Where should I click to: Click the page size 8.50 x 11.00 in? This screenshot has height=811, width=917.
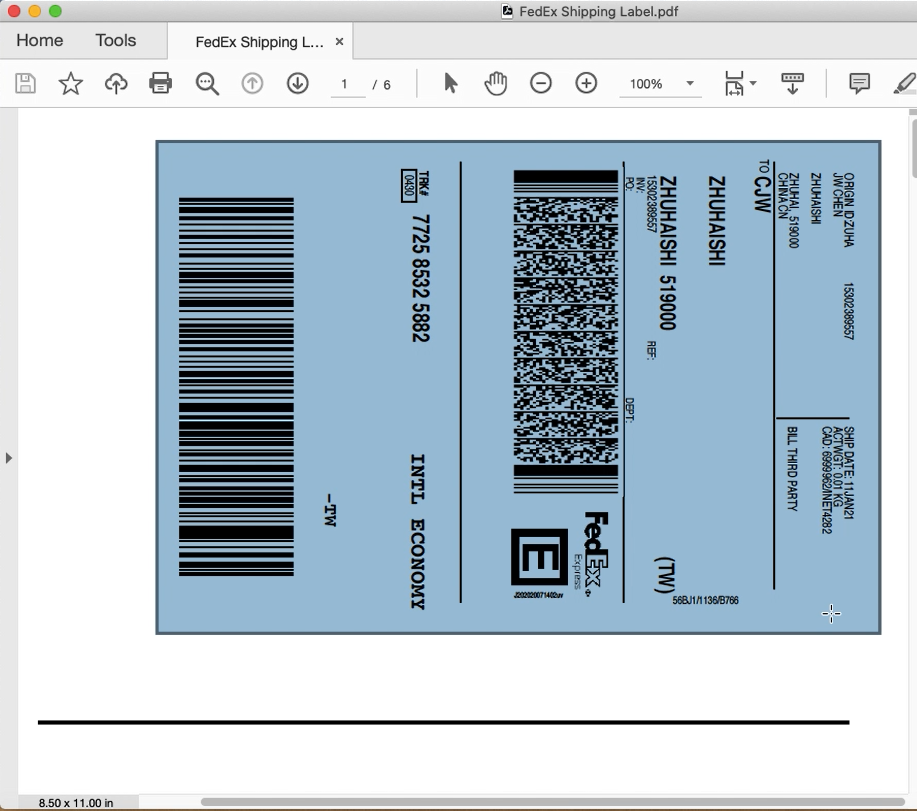click(x=76, y=803)
